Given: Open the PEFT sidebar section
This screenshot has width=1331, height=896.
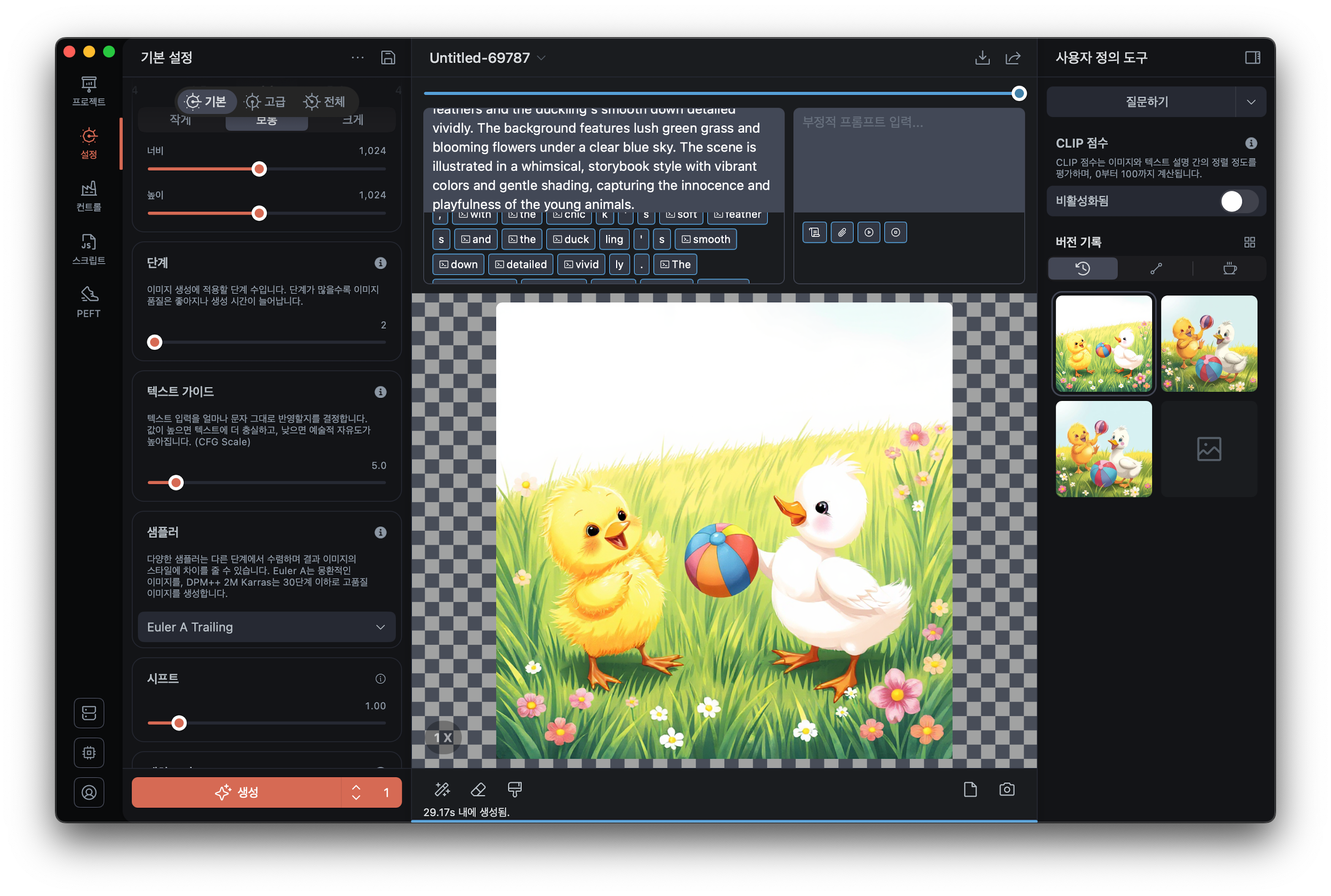Looking at the screenshot, I should (x=89, y=302).
